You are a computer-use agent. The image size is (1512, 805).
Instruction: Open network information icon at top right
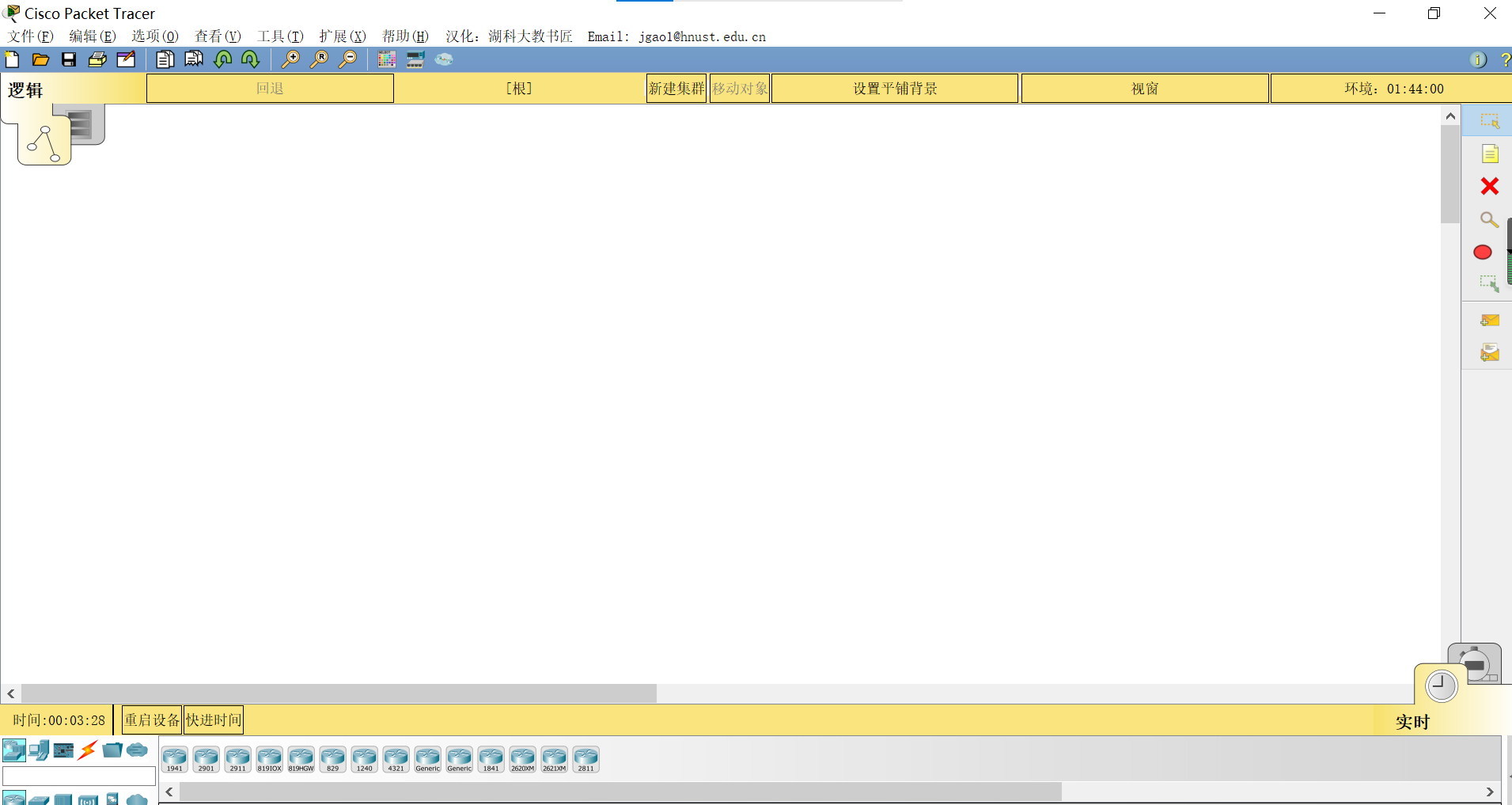click(1477, 59)
